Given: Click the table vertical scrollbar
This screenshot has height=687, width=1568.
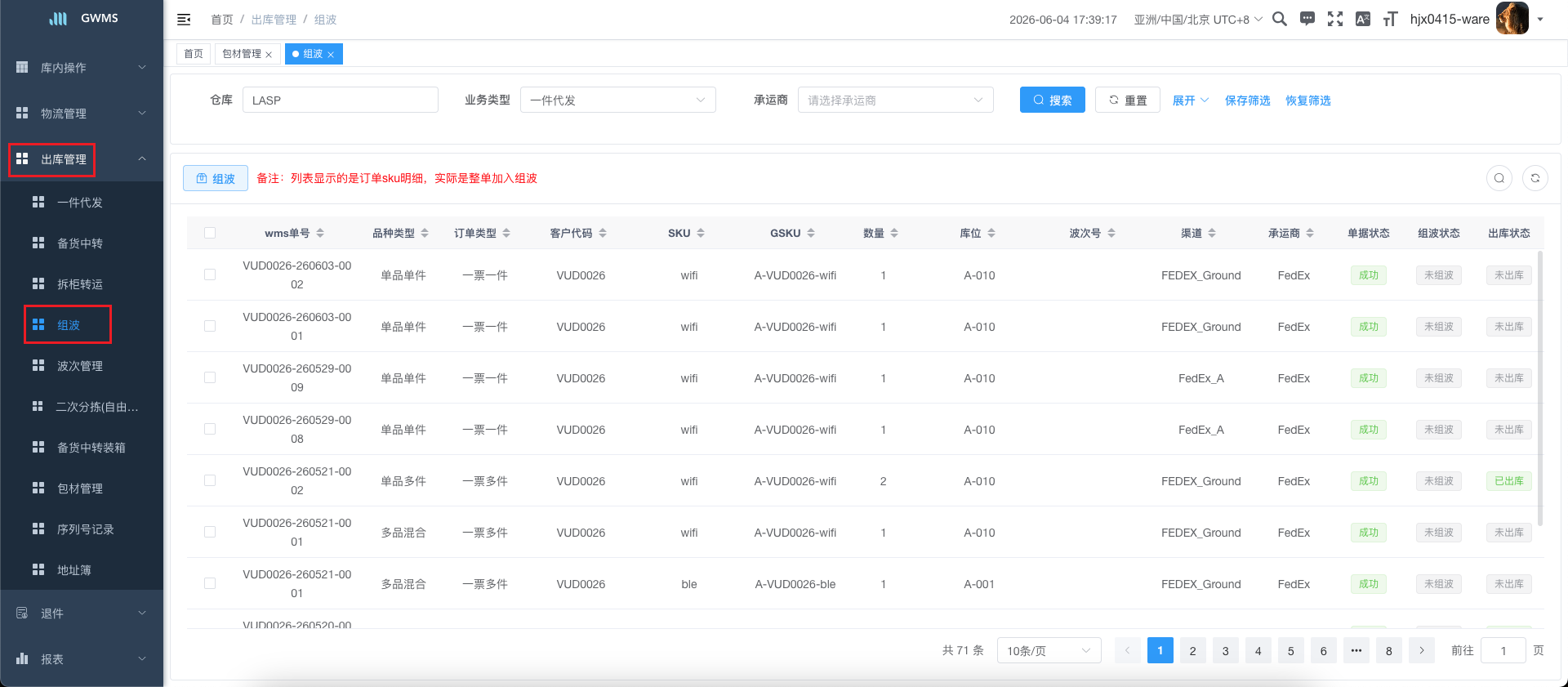Looking at the screenshot, I should pyautogui.click(x=1540, y=388).
